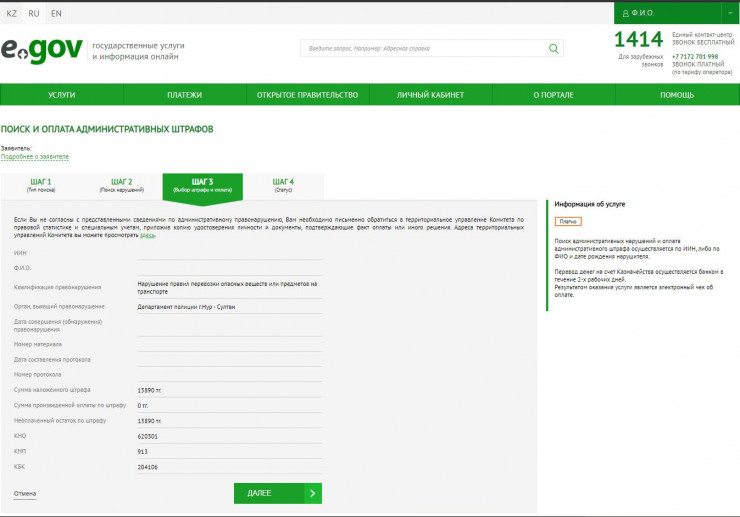Screen dimensions: 740x517
Task: Select the ШАГ 1 tab
Action: point(41,185)
